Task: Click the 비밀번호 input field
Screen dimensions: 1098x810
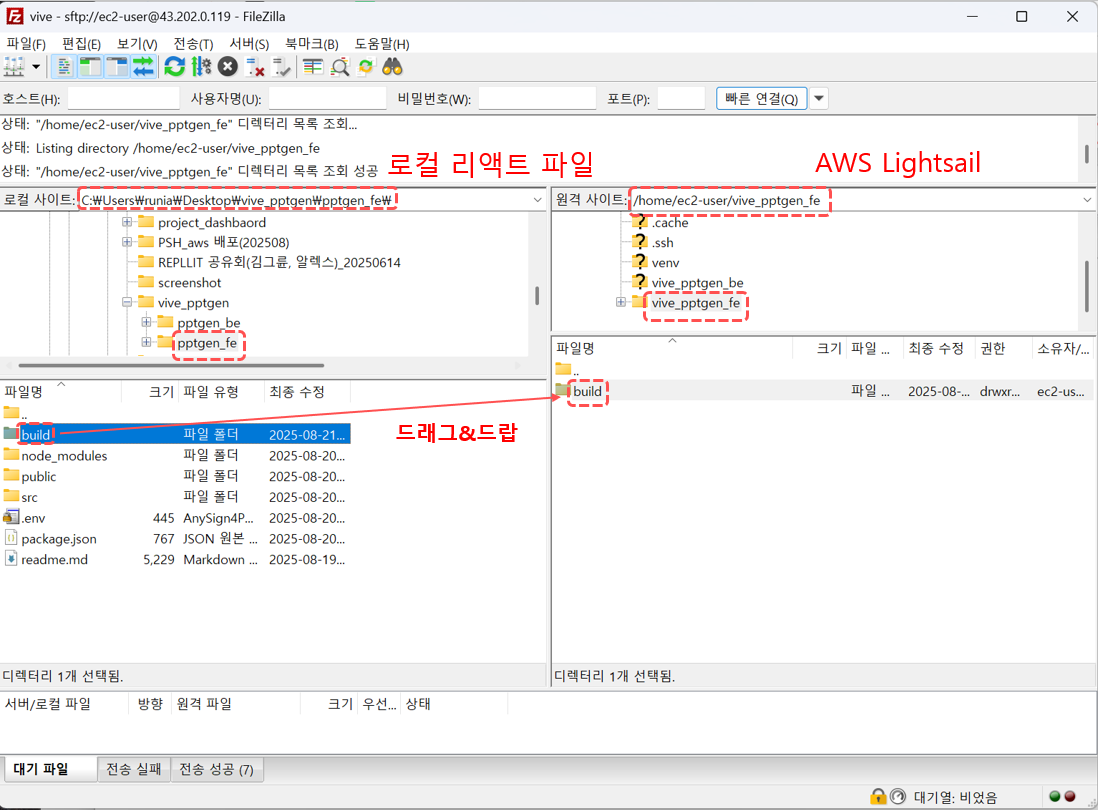Action: click(537, 99)
